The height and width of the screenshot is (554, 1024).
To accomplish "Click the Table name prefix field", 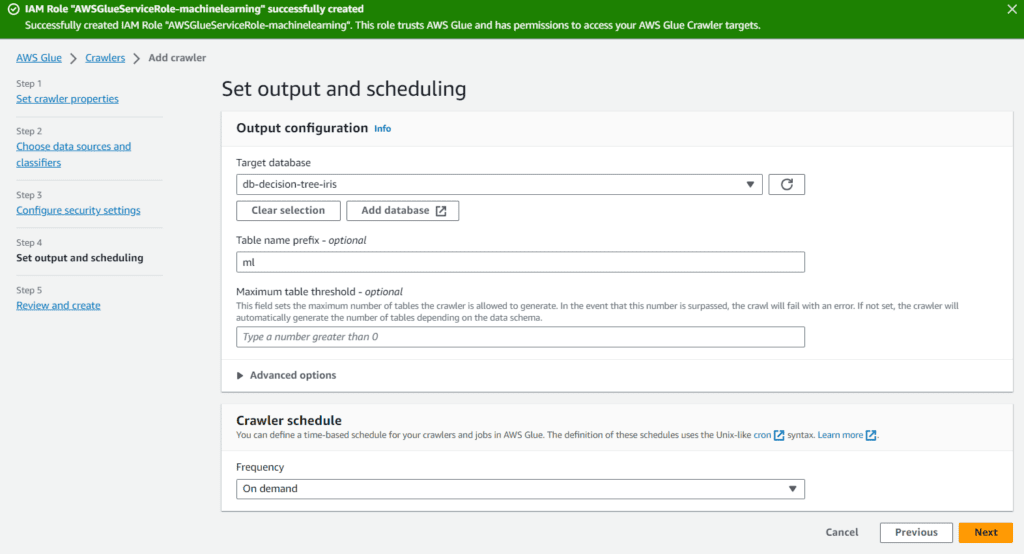I will [x=520, y=262].
